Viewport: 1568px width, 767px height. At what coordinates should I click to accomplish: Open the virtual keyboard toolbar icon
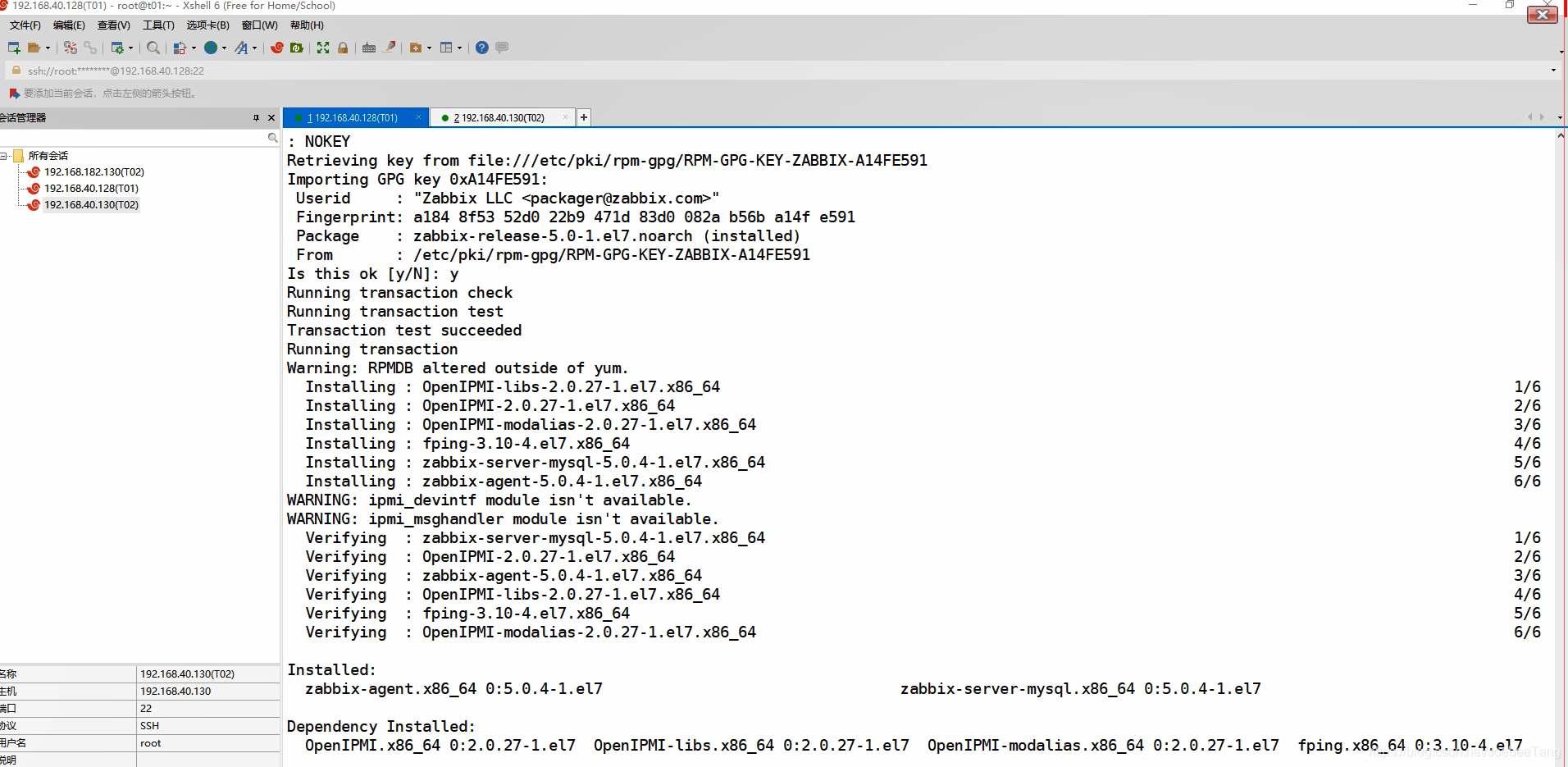tap(369, 48)
